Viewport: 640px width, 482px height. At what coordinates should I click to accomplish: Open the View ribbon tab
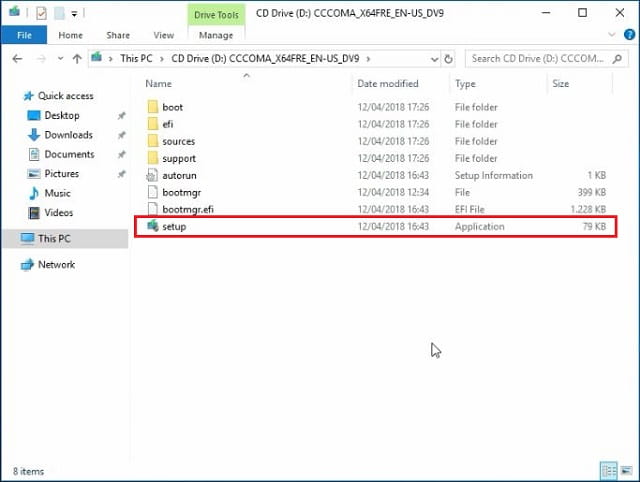coord(164,35)
